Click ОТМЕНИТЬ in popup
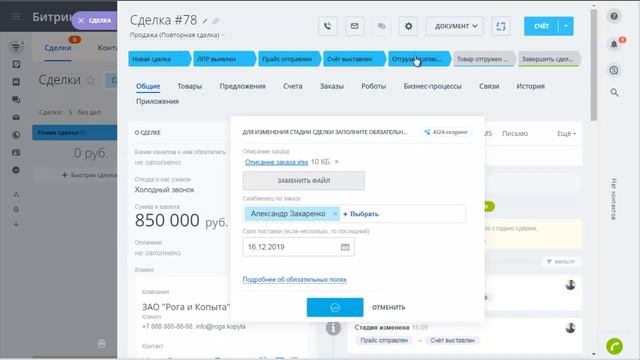This screenshot has height=360, width=640. pos(388,307)
